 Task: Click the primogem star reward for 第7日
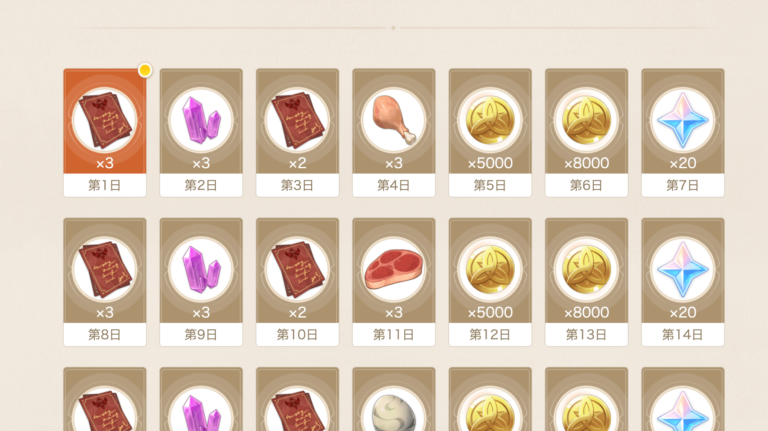[x=683, y=120]
